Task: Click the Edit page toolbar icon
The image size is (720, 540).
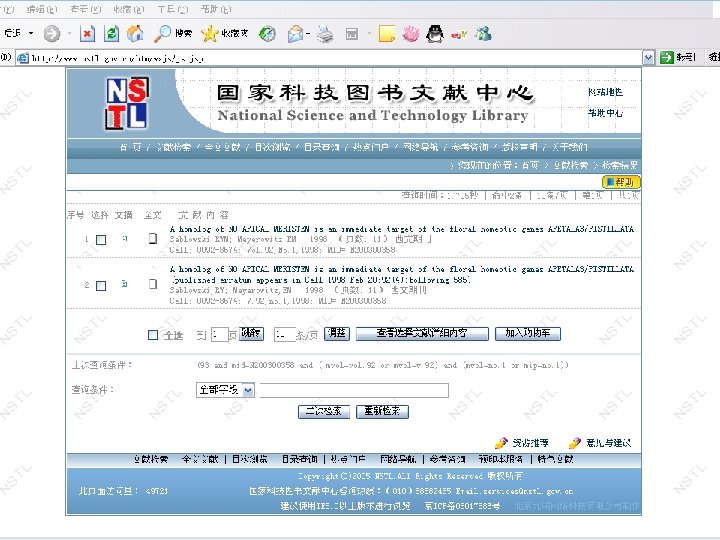Action: pos(352,34)
